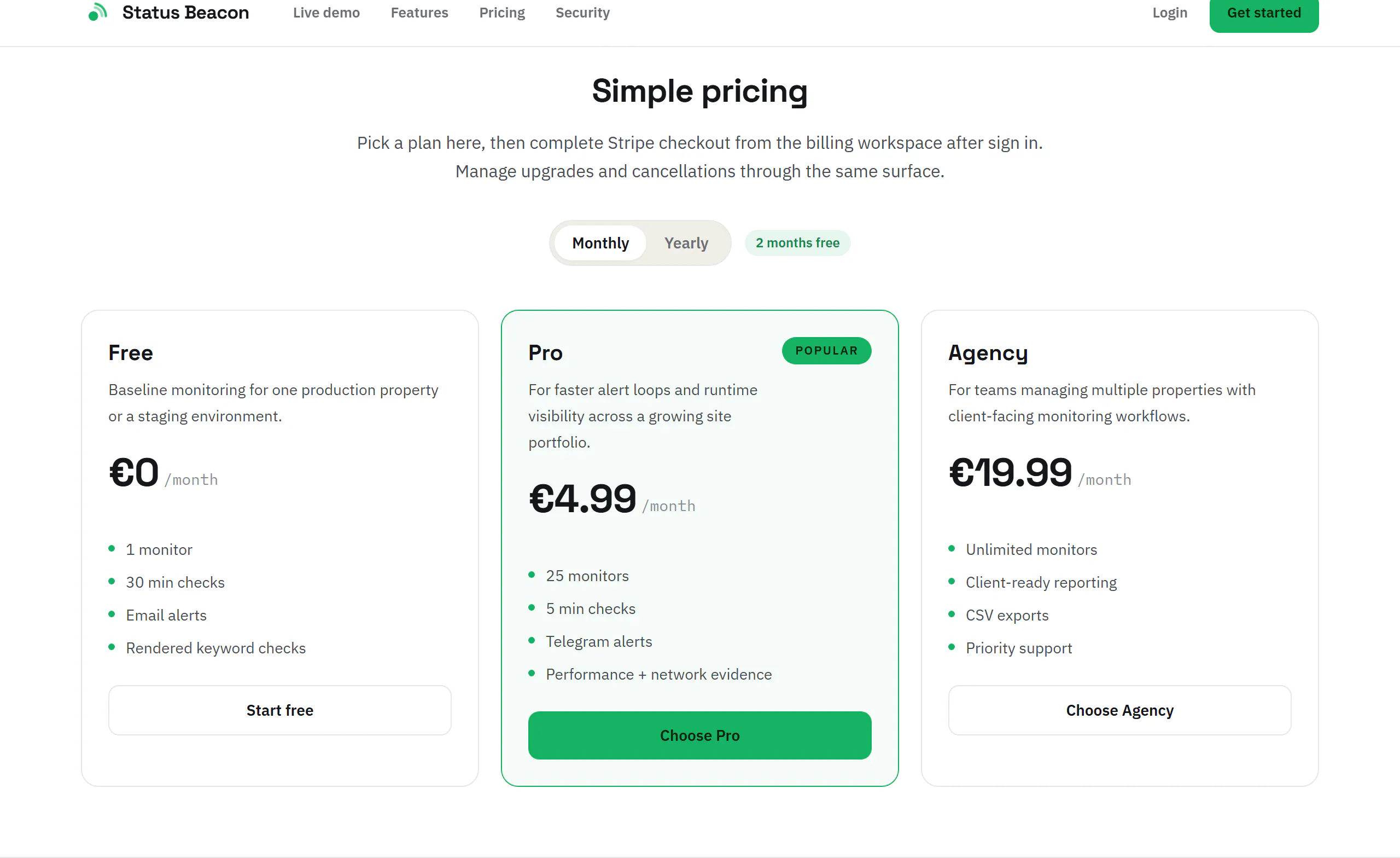Click the POPULAR badge on Pro
Image resolution: width=1400 pixels, height=858 pixels.
826,351
